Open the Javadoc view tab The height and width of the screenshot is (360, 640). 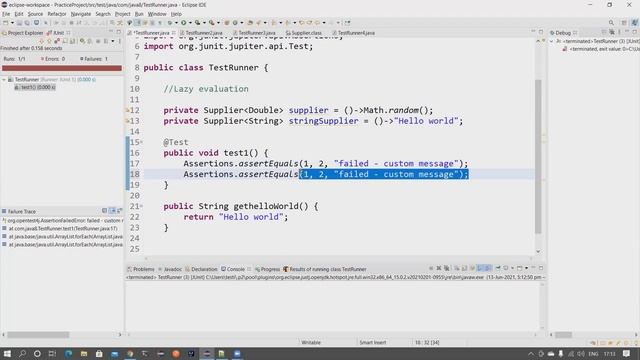(x=170, y=269)
